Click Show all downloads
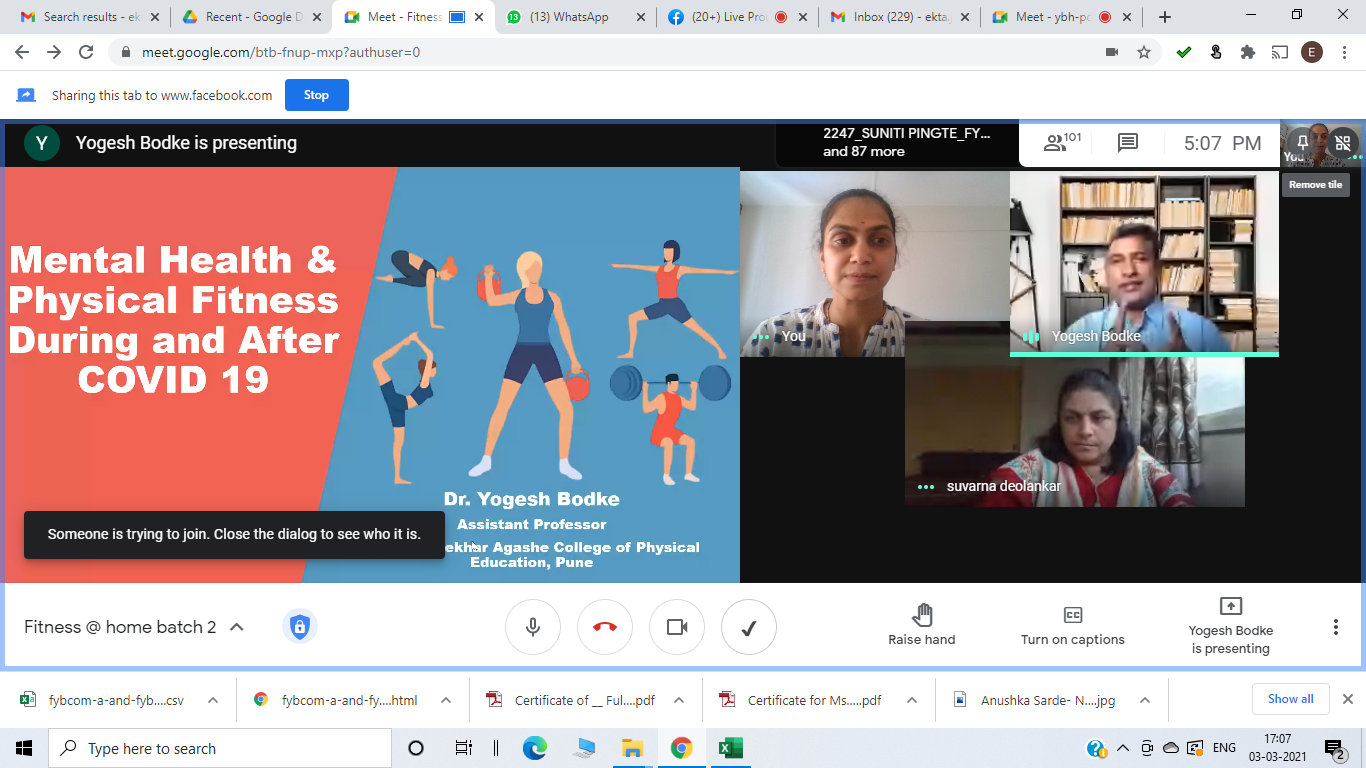1366x768 pixels. (1290, 698)
